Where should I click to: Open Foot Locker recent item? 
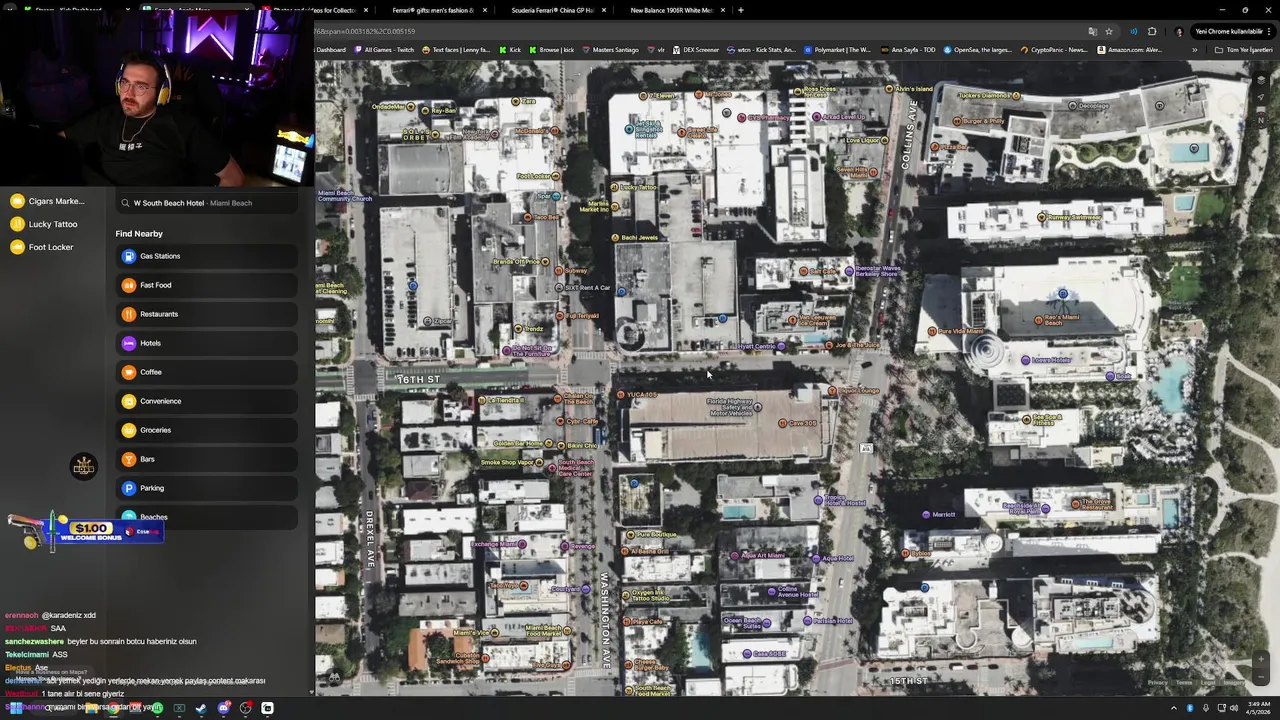coord(42,247)
